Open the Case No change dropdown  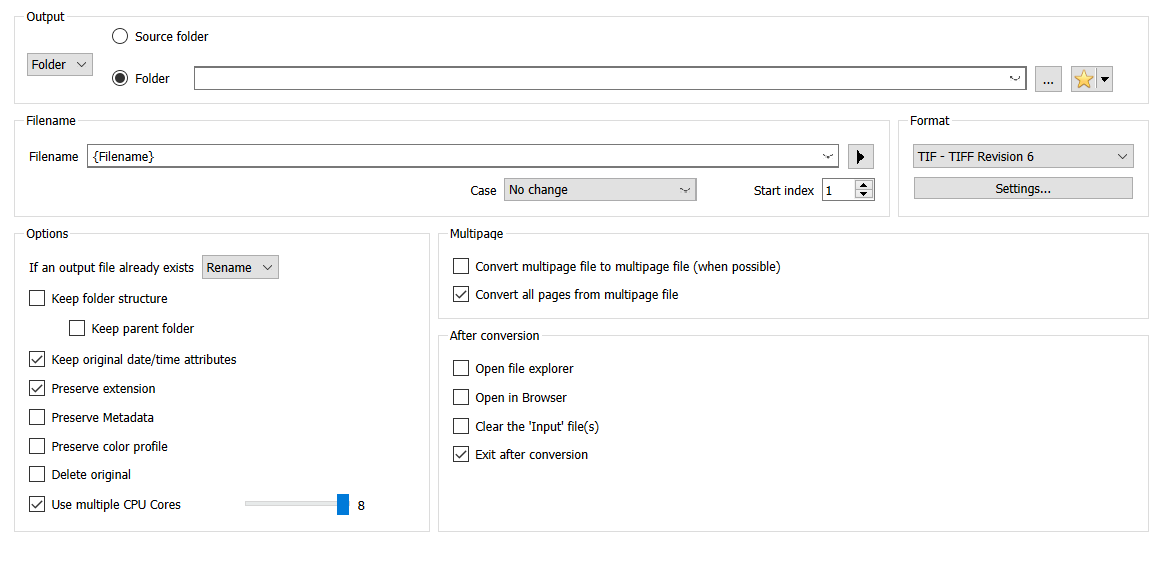coord(599,190)
